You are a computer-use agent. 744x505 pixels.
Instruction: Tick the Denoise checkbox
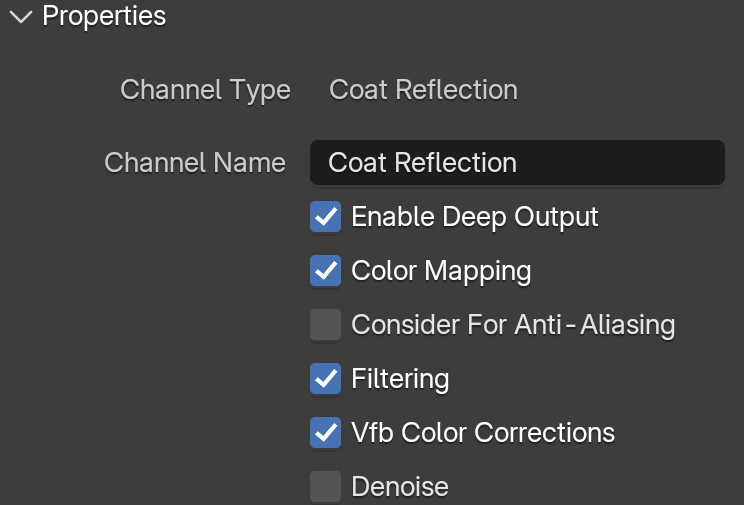326,486
